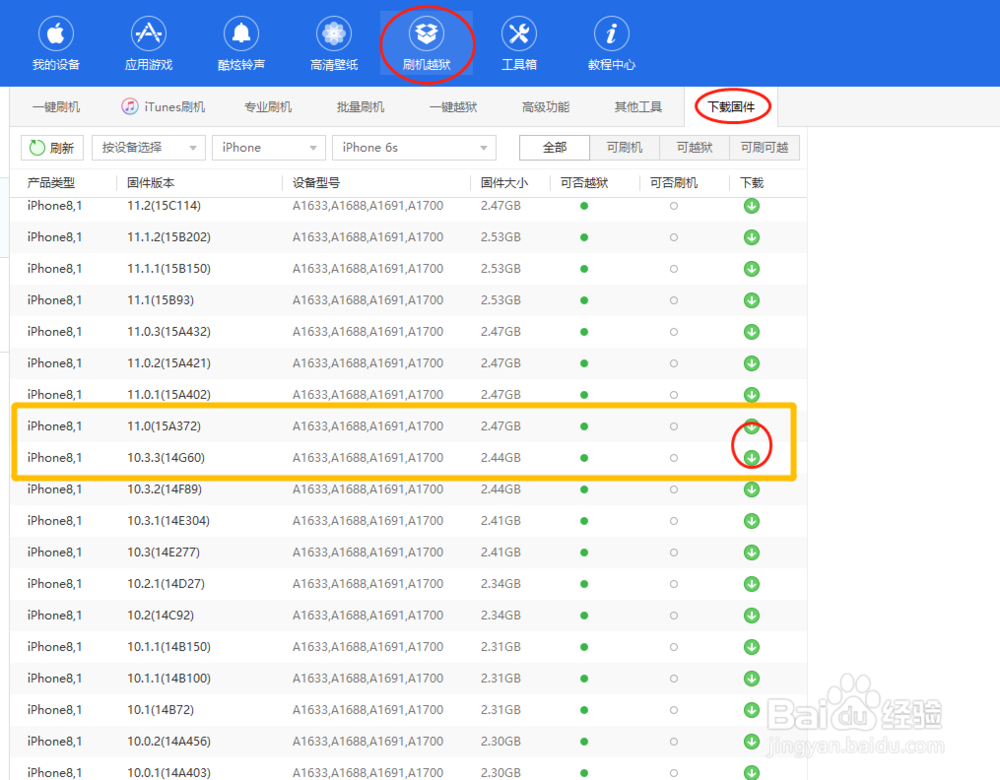Click iPhone8,1 in the 10.1(14B72) row
Screen dimensions: 1000x780
[55, 710]
